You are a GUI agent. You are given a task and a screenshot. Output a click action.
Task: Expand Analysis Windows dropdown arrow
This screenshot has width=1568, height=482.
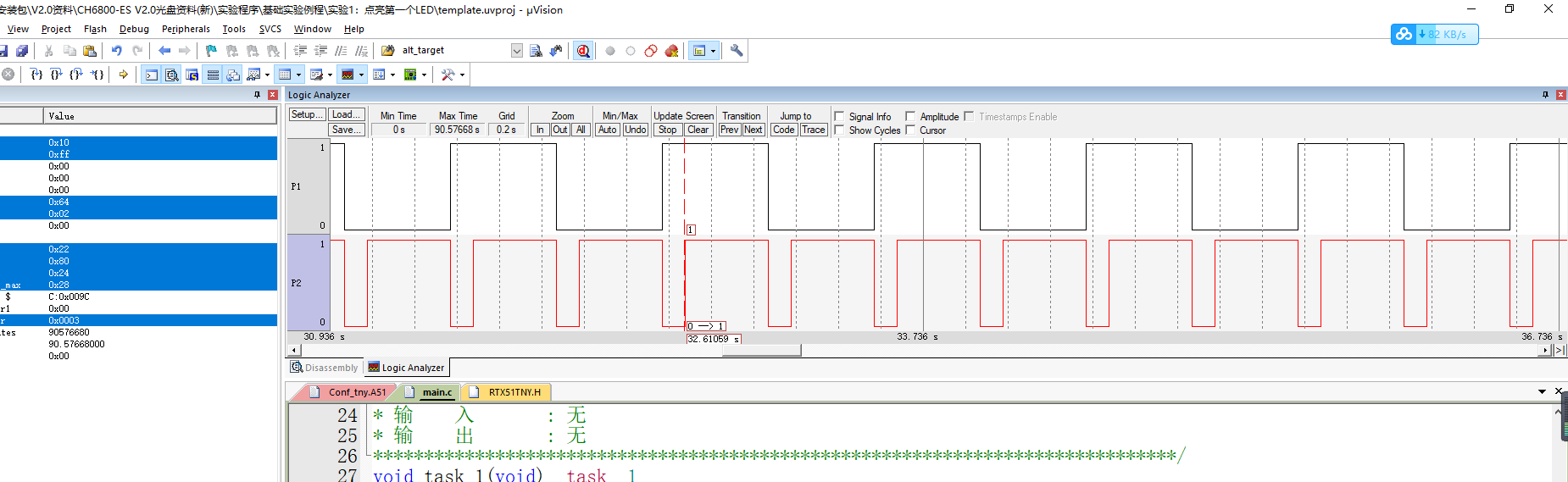pyautogui.click(x=361, y=75)
